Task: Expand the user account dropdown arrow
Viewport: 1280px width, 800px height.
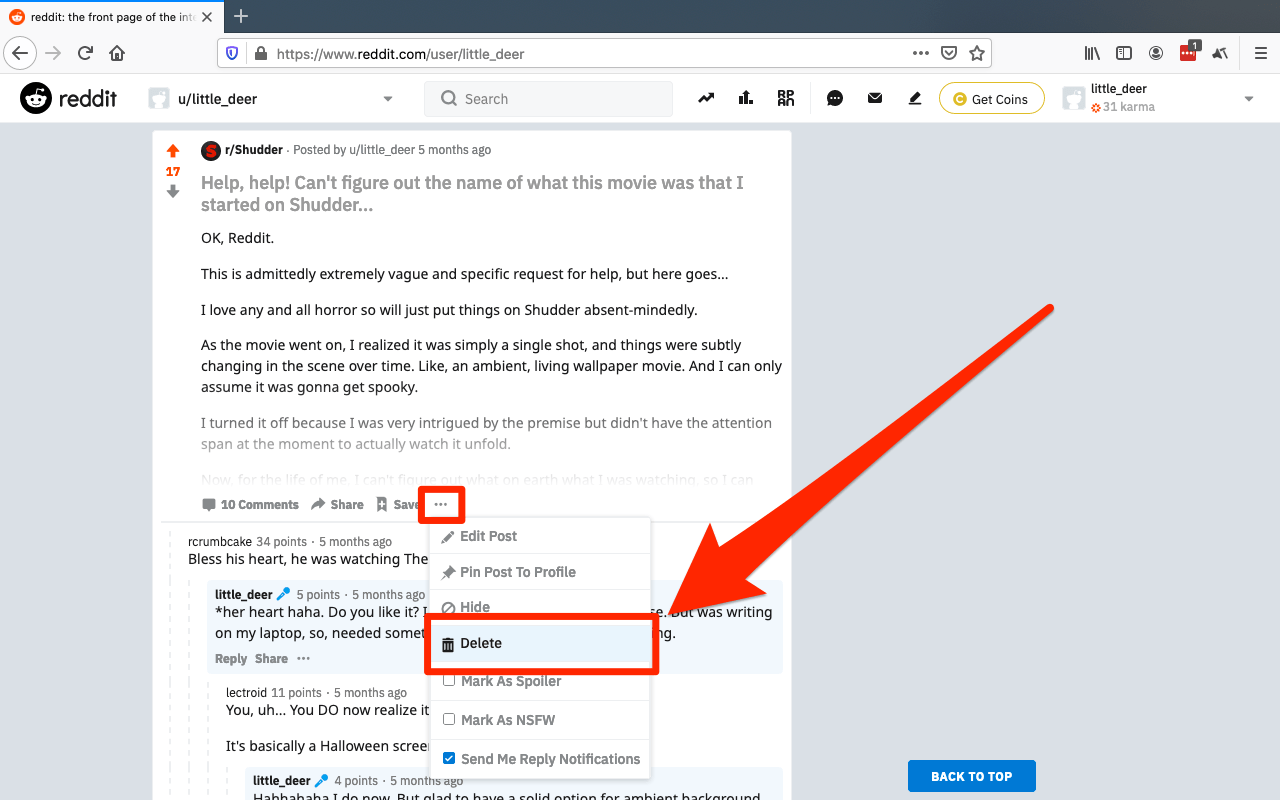Action: click(1249, 99)
